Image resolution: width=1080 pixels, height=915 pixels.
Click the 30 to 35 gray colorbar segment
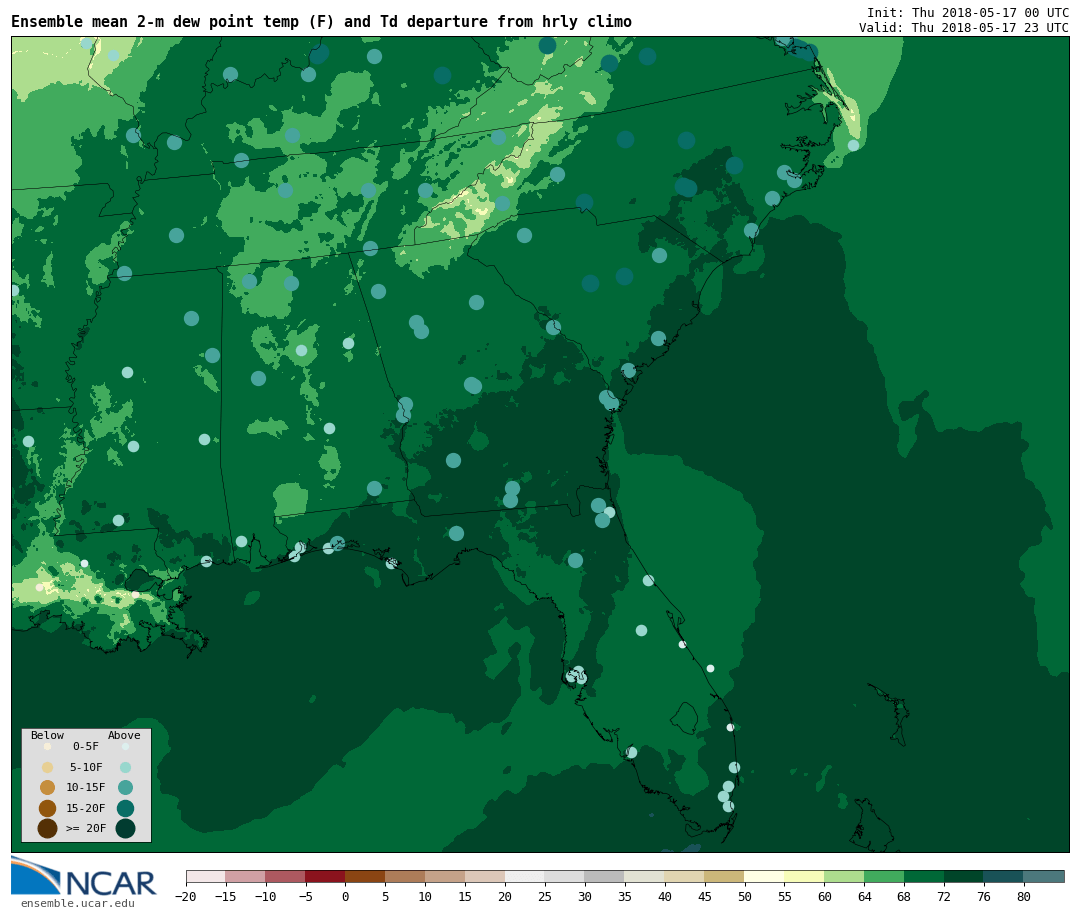(x=605, y=877)
